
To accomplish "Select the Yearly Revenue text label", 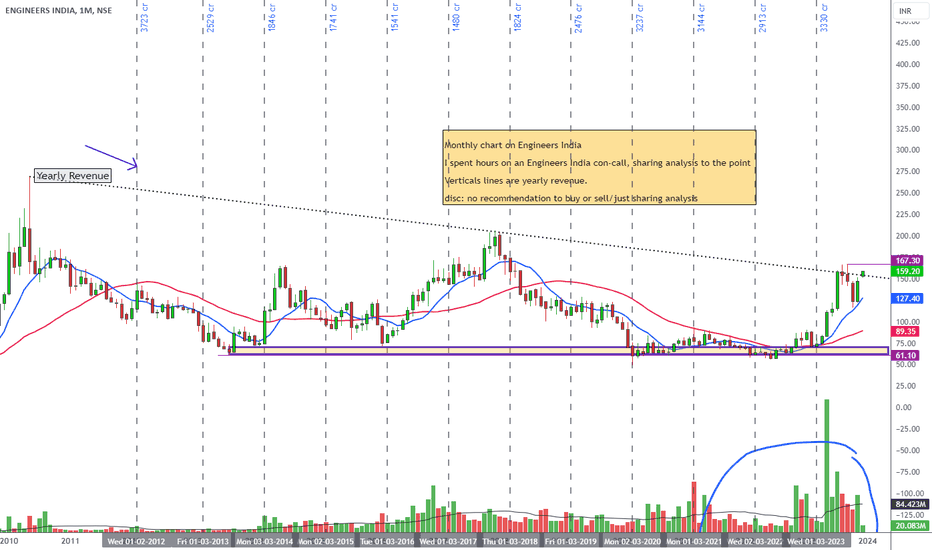I will pyautogui.click(x=73, y=176).
